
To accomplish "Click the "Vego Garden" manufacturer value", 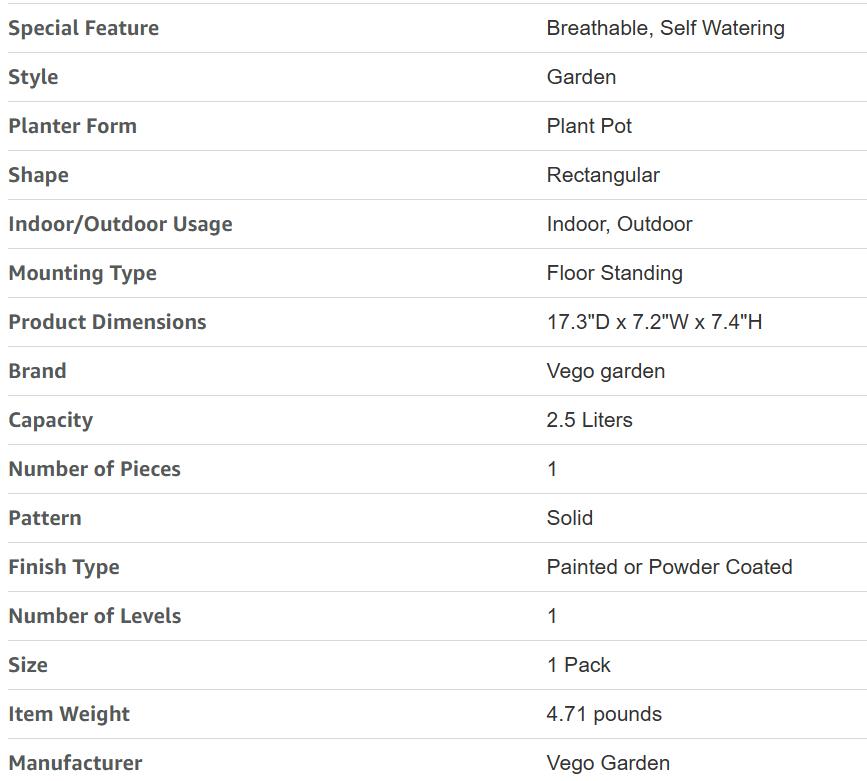I will (608, 763).
